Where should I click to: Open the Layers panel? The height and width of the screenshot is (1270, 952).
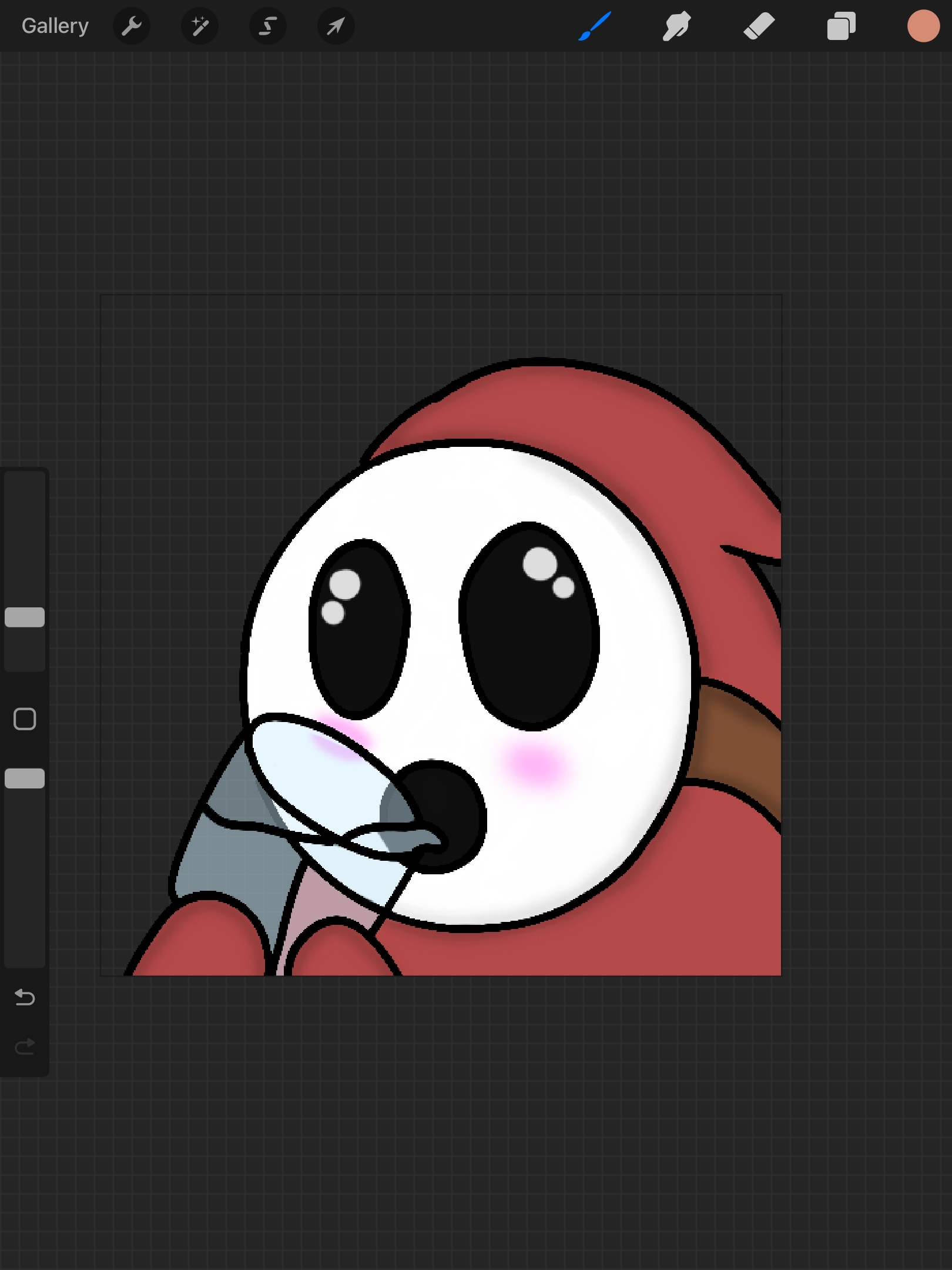(842, 26)
